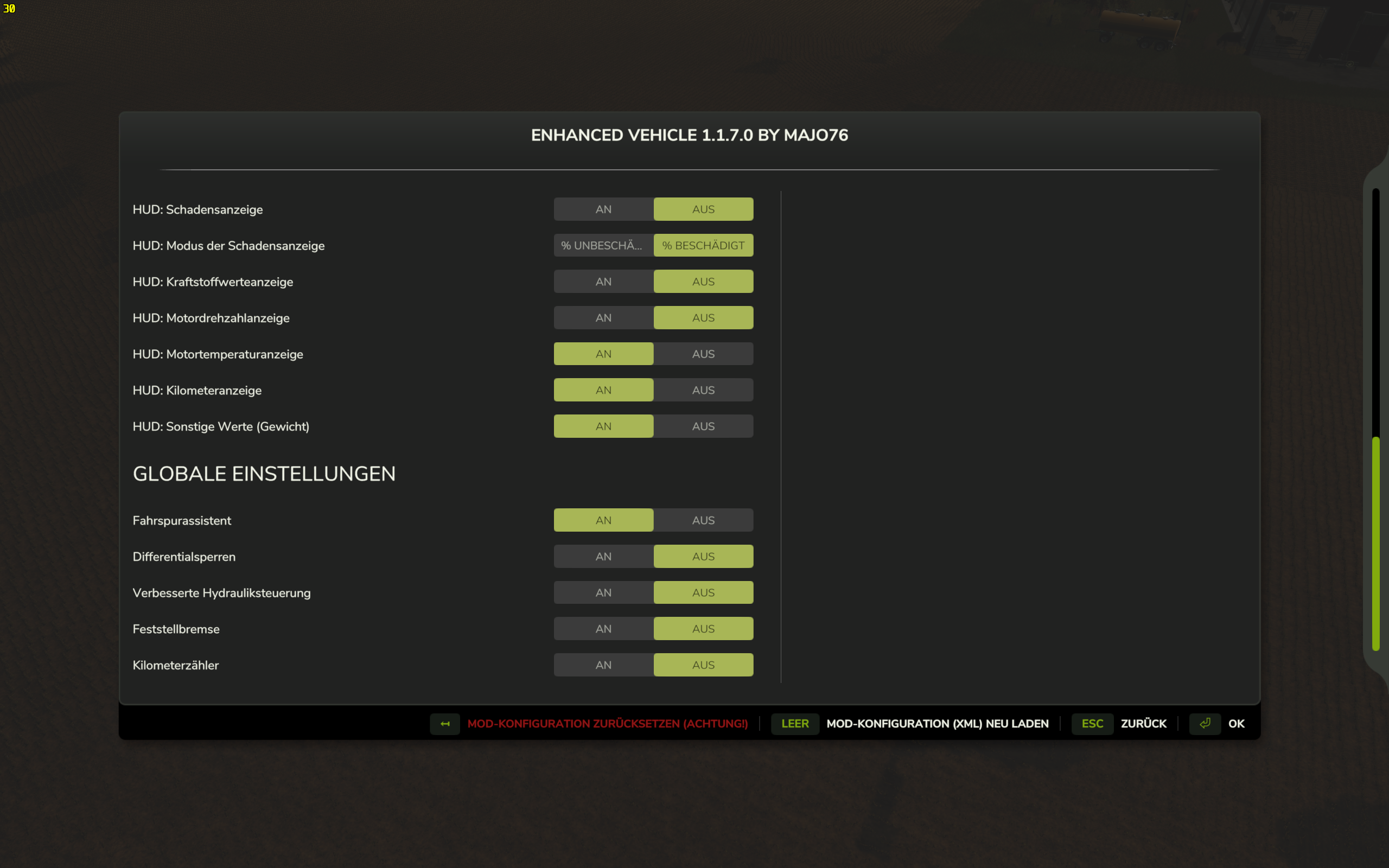Select % UNBESCHÄ... for Schadensanzeige mode
The image size is (1389, 868).
tap(603, 246)
